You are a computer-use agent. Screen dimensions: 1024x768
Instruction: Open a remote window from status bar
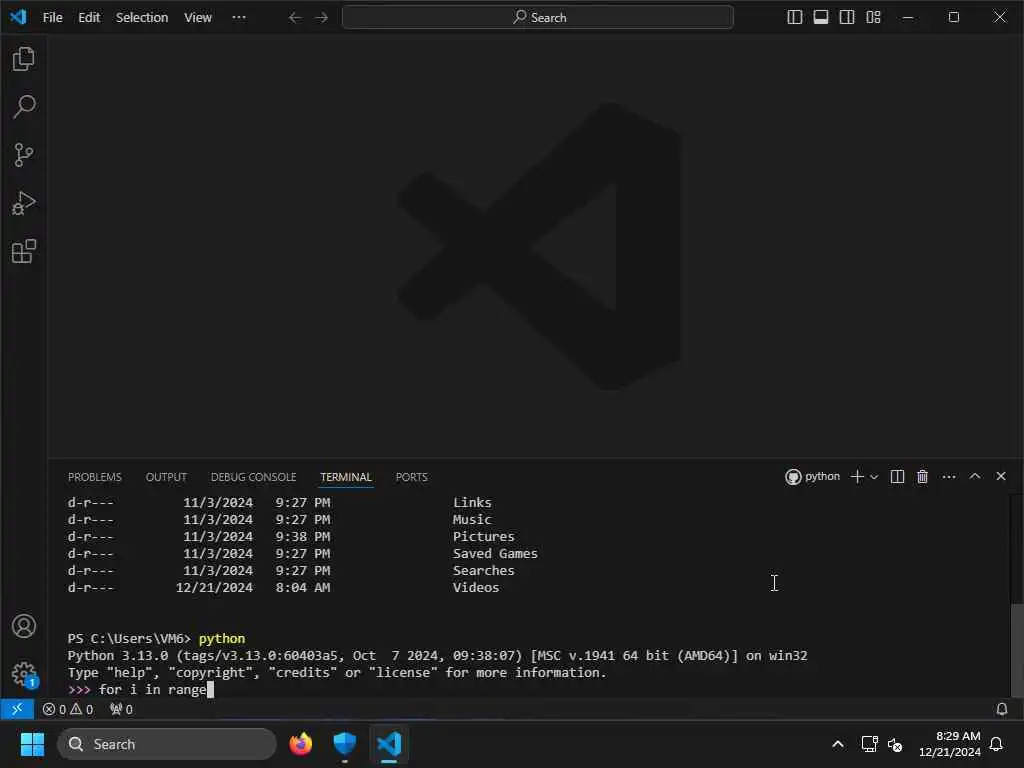pos(17,709)
